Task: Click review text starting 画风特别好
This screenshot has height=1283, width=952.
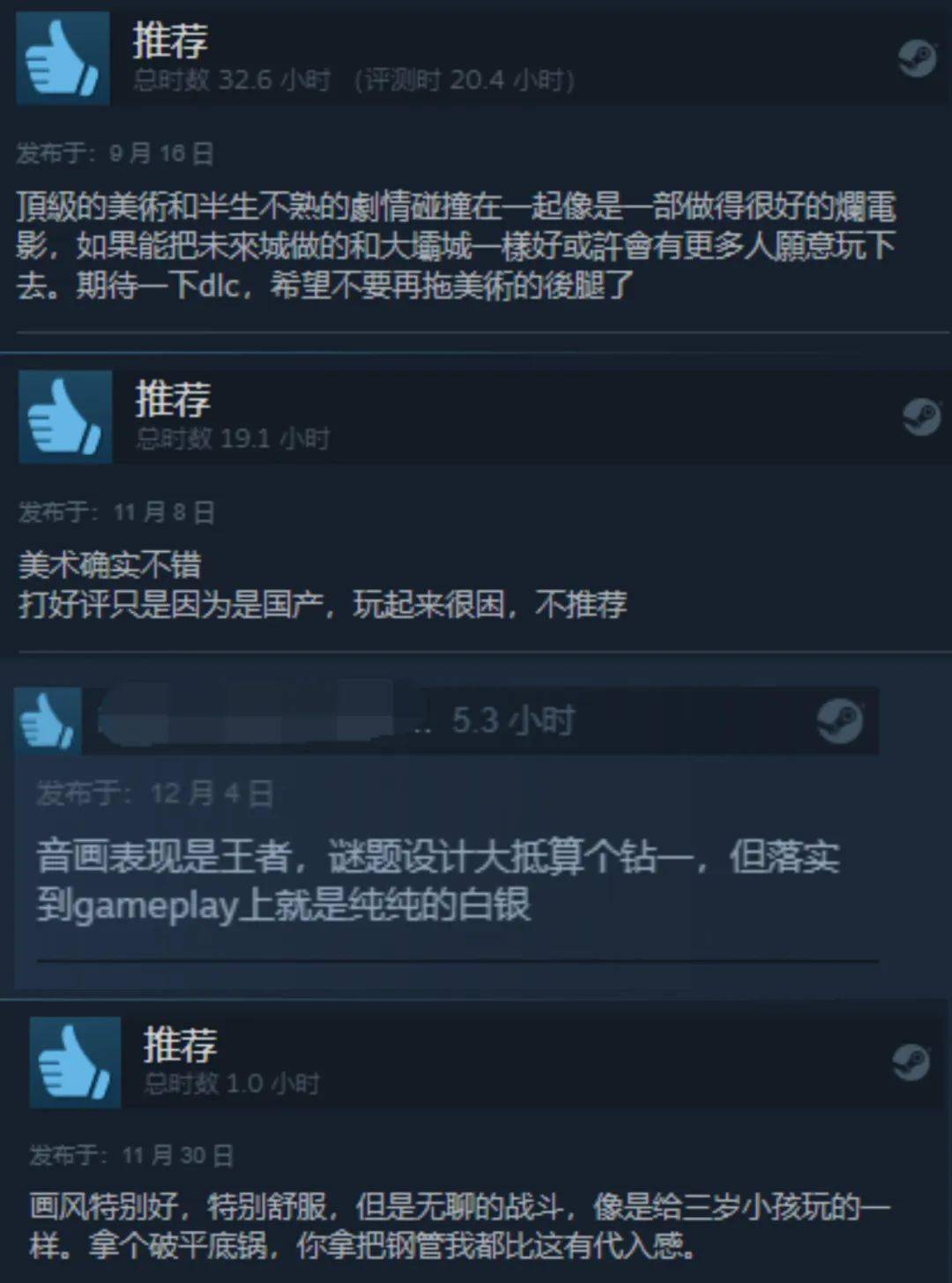Action: click(x=459, y=1226)
